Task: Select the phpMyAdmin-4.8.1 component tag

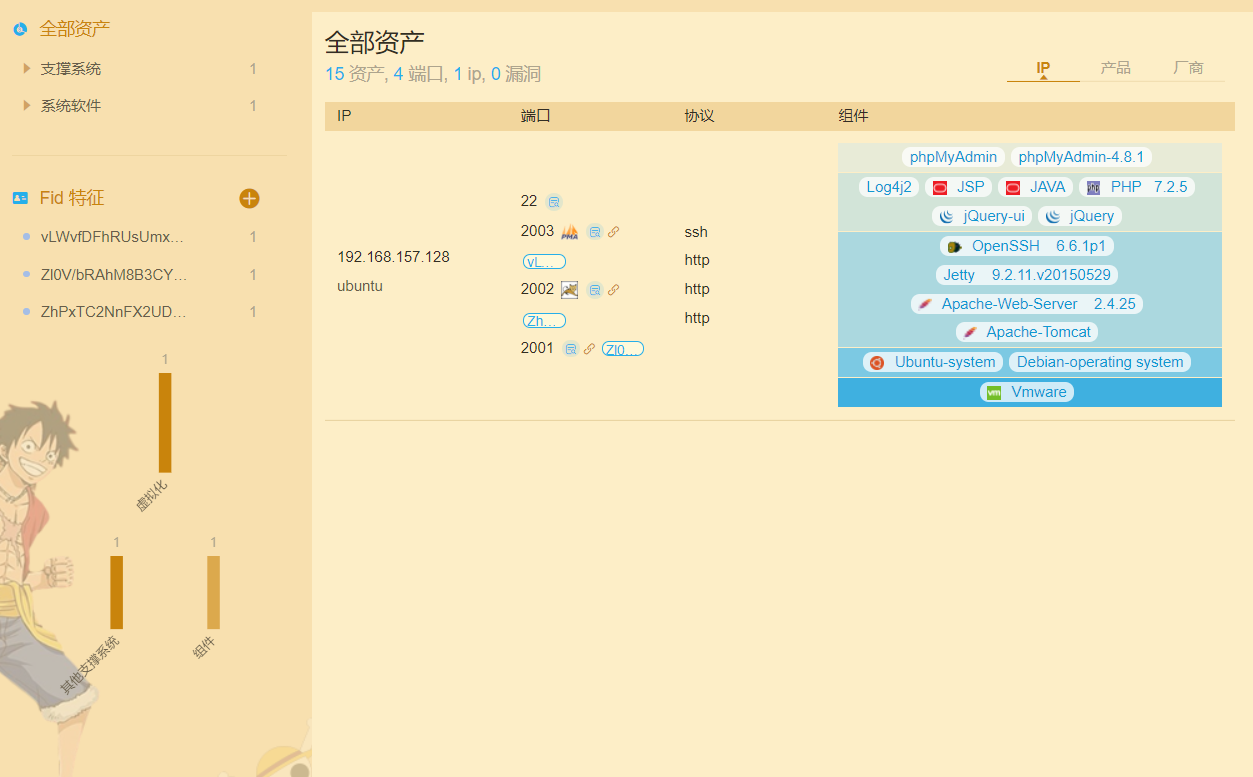Action: [x=1082, y=157]
